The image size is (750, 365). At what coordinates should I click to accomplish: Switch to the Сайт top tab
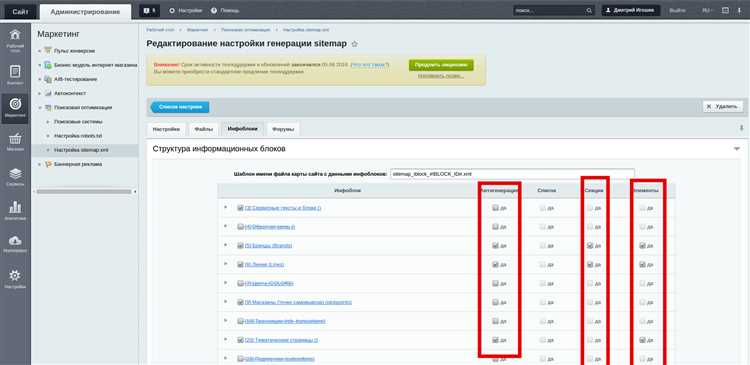coord(21,11)
